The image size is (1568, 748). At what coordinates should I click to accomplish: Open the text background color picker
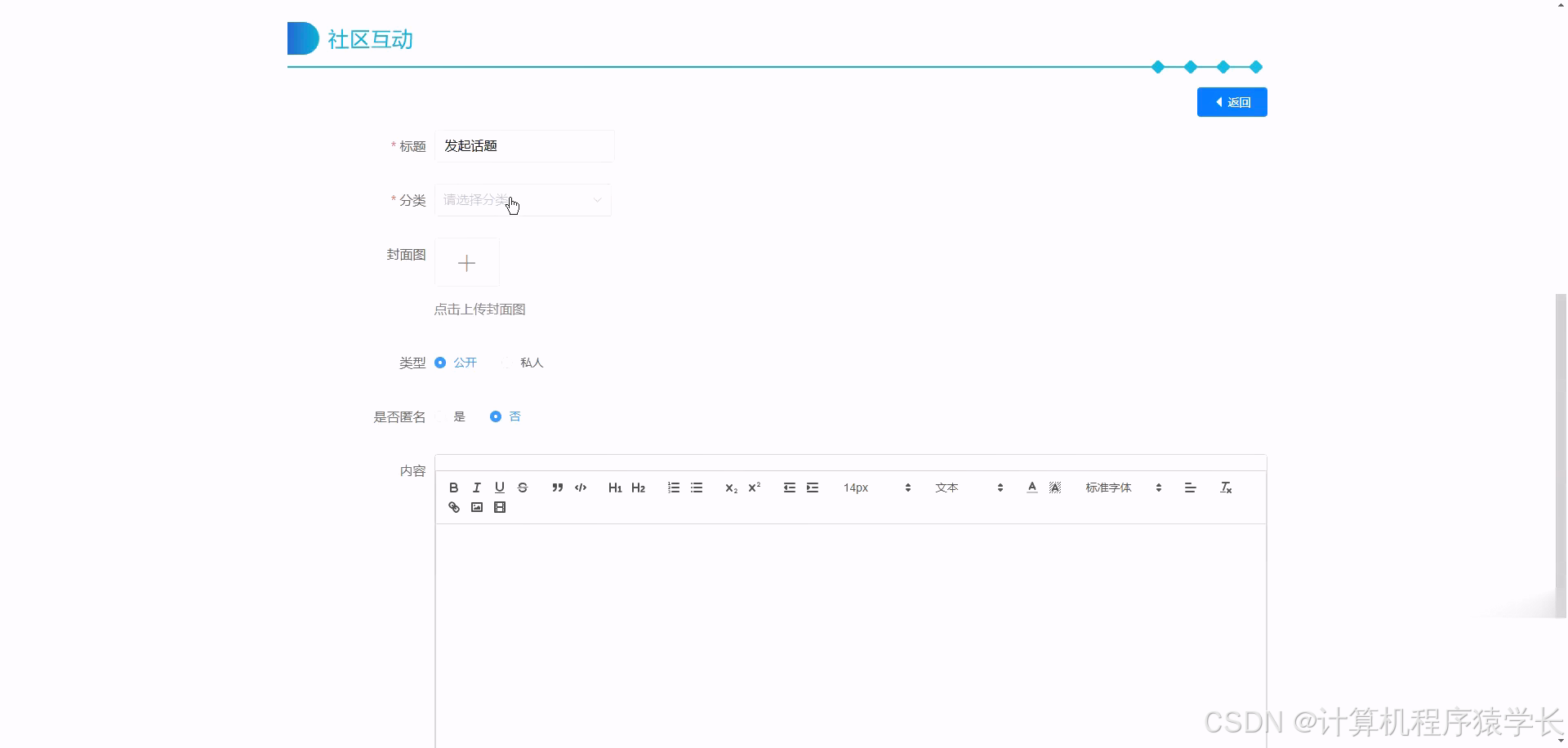[1055, 488]
